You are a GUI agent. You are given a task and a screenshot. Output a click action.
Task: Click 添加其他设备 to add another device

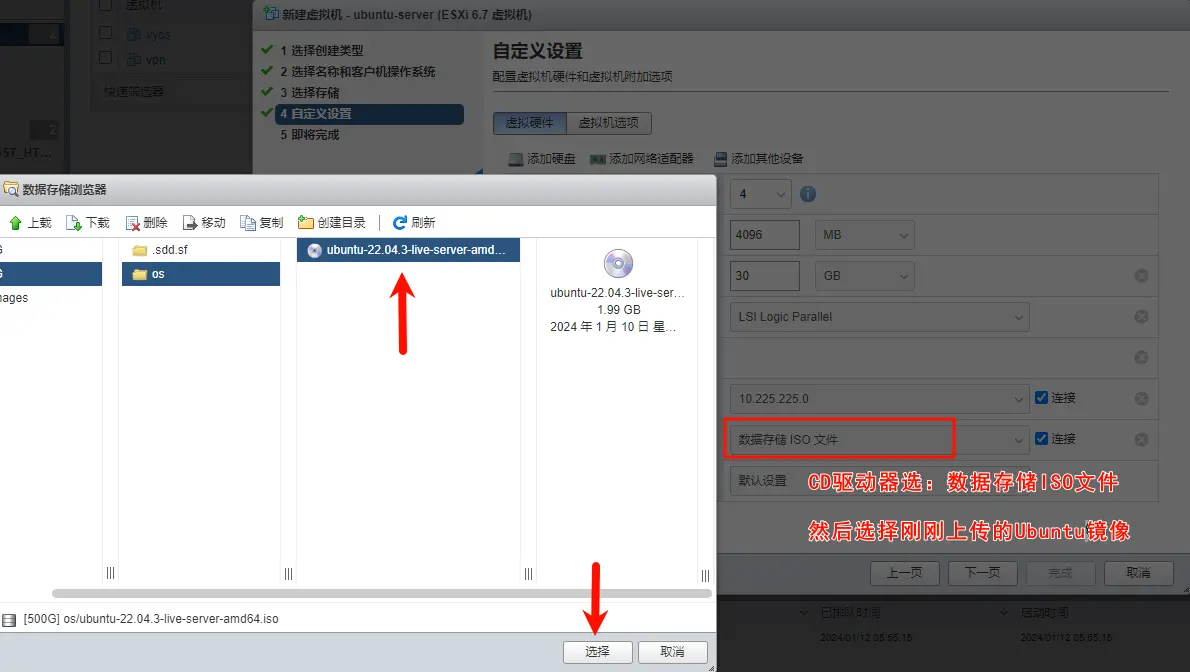758,159
